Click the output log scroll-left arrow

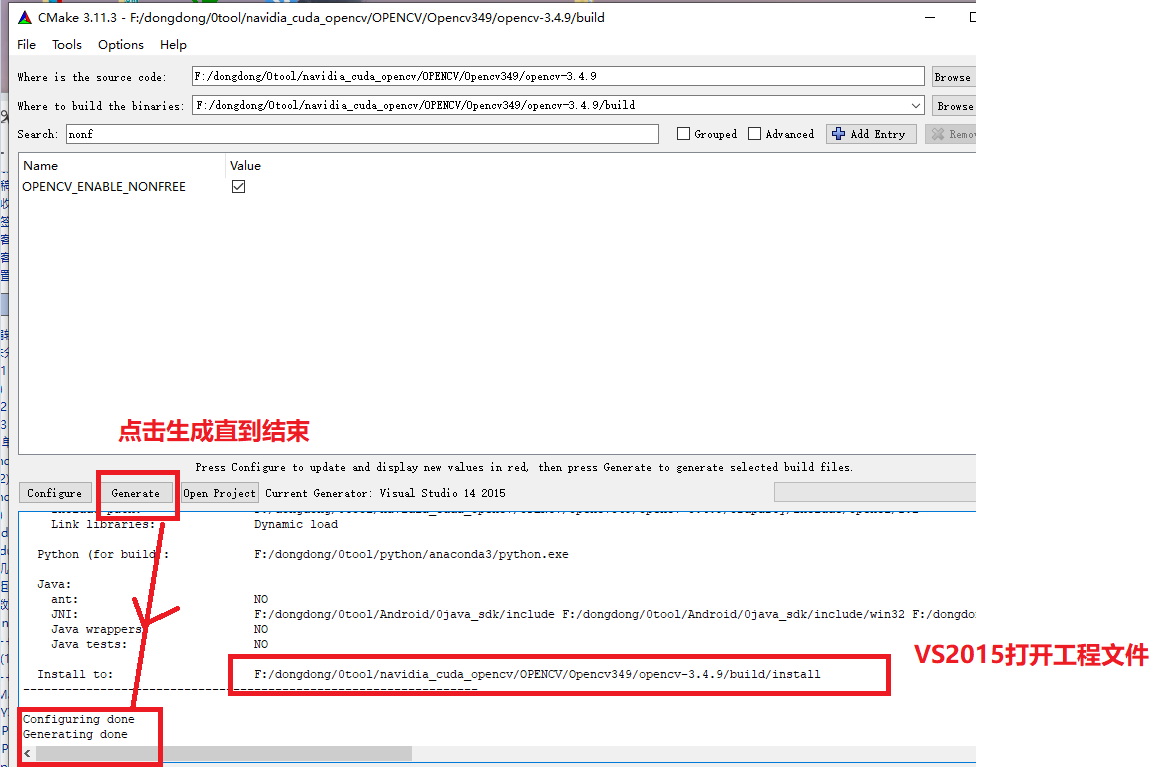28,754
